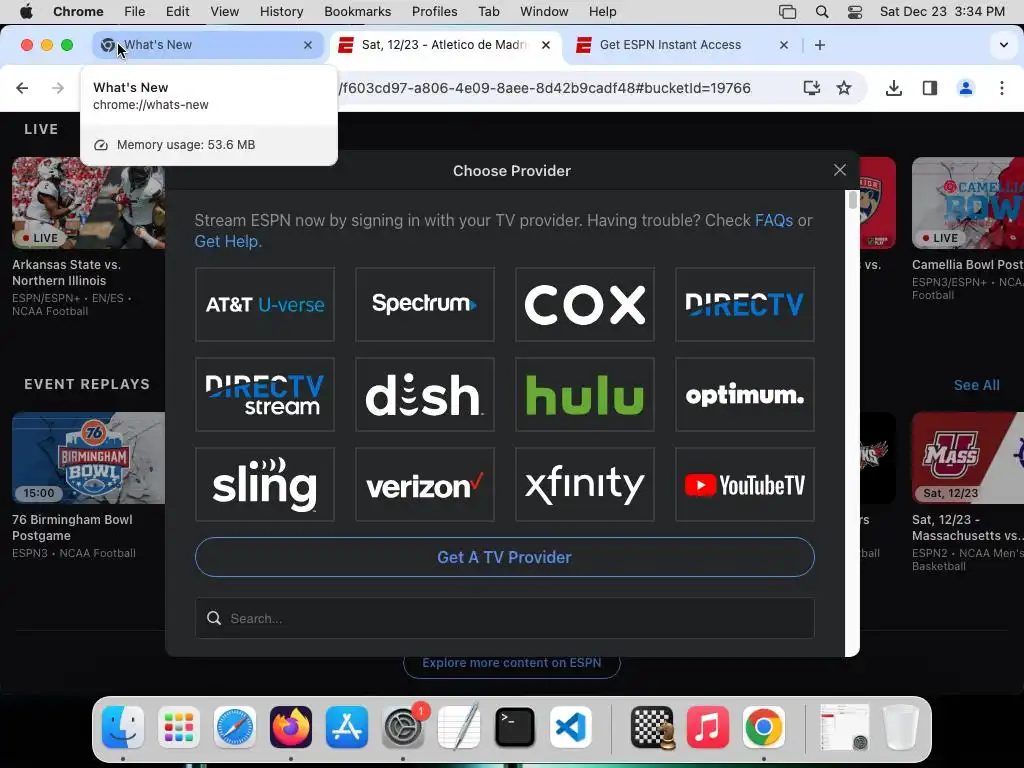1024x768 pixels.
Task: Open the FAQs link
Action: [x=774, y=221]
